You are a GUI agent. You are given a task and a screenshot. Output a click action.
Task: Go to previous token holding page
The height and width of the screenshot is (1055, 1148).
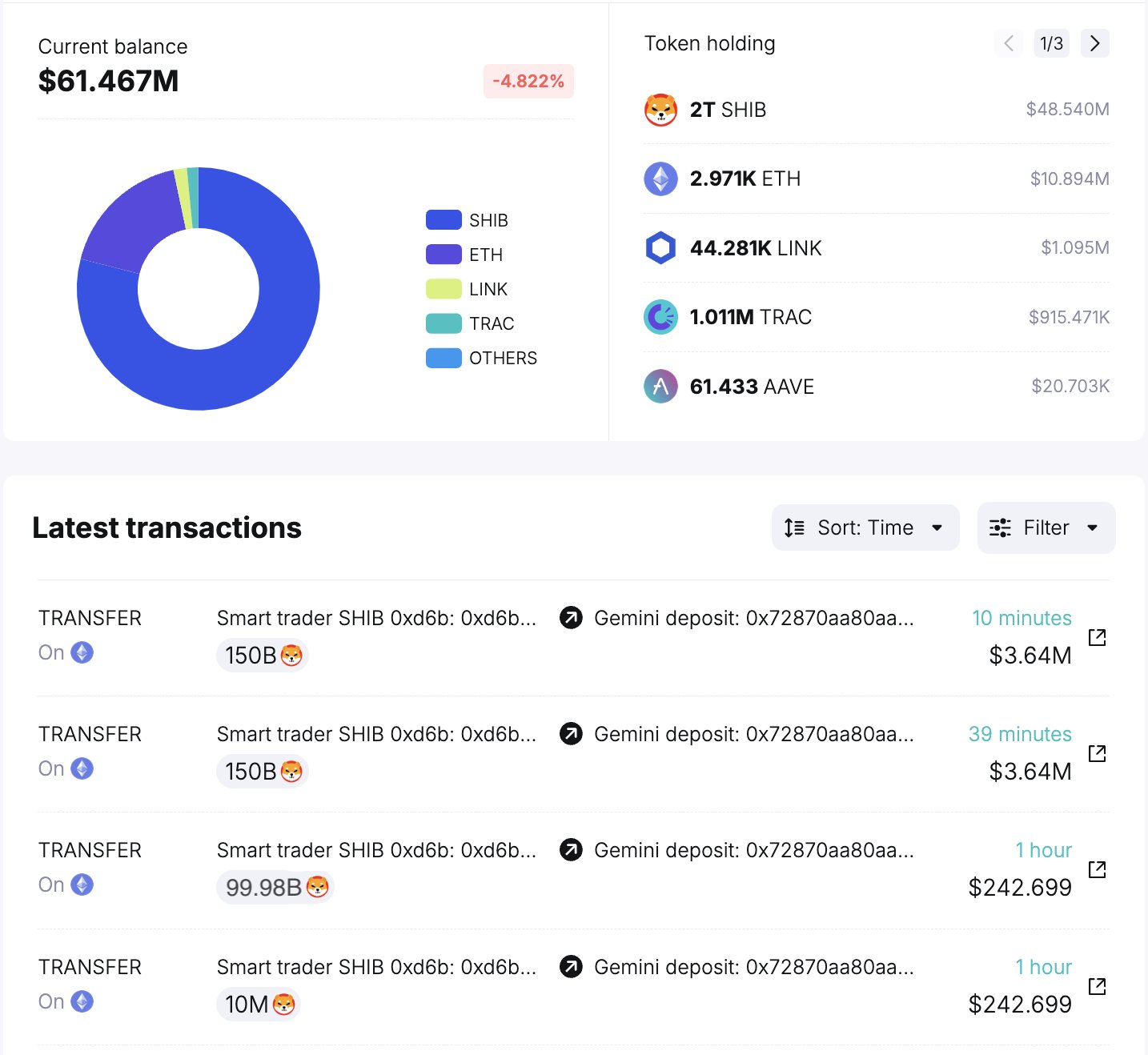[1009, 43]
